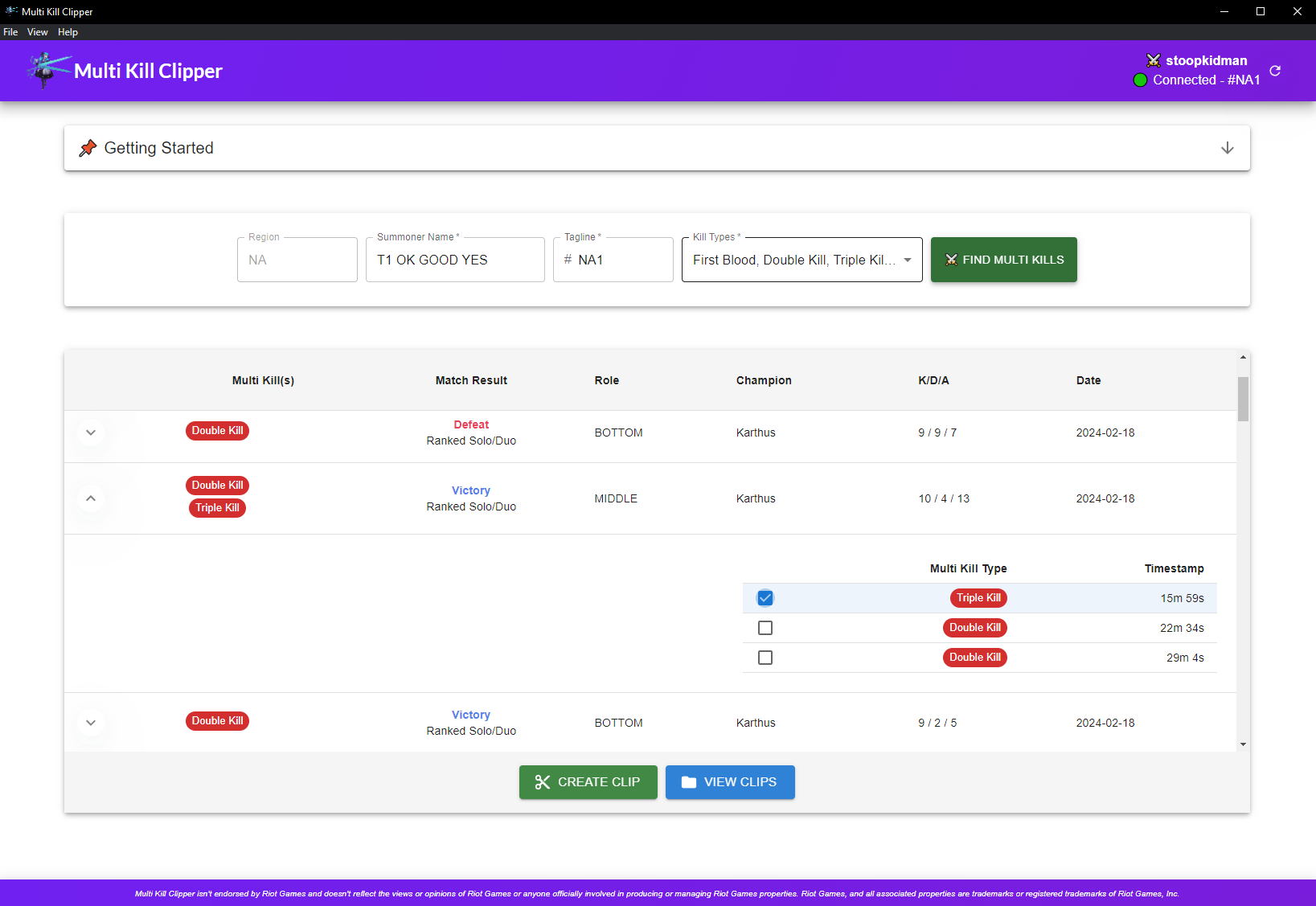Click the folder icon on View Clips
The image size is (1316, 906).
pos(689,782)
